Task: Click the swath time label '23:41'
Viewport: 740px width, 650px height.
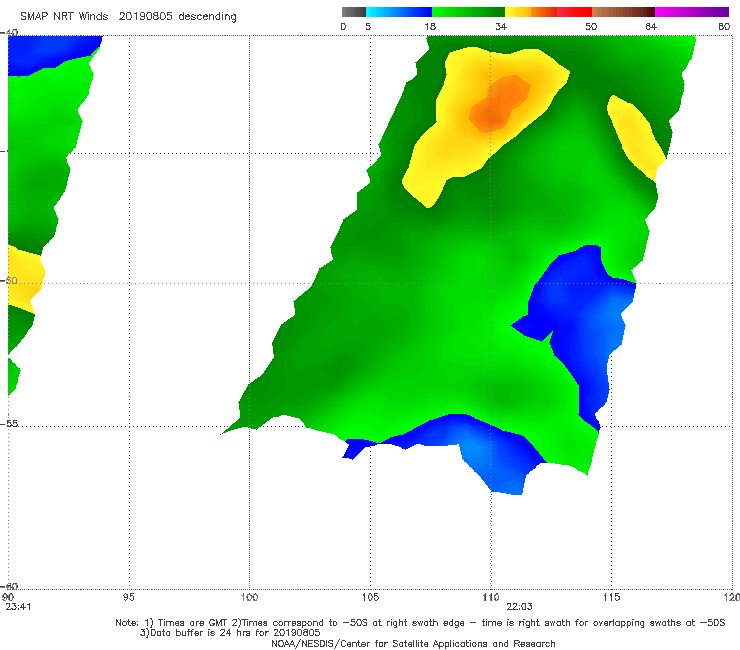Action: pos(18,607)
